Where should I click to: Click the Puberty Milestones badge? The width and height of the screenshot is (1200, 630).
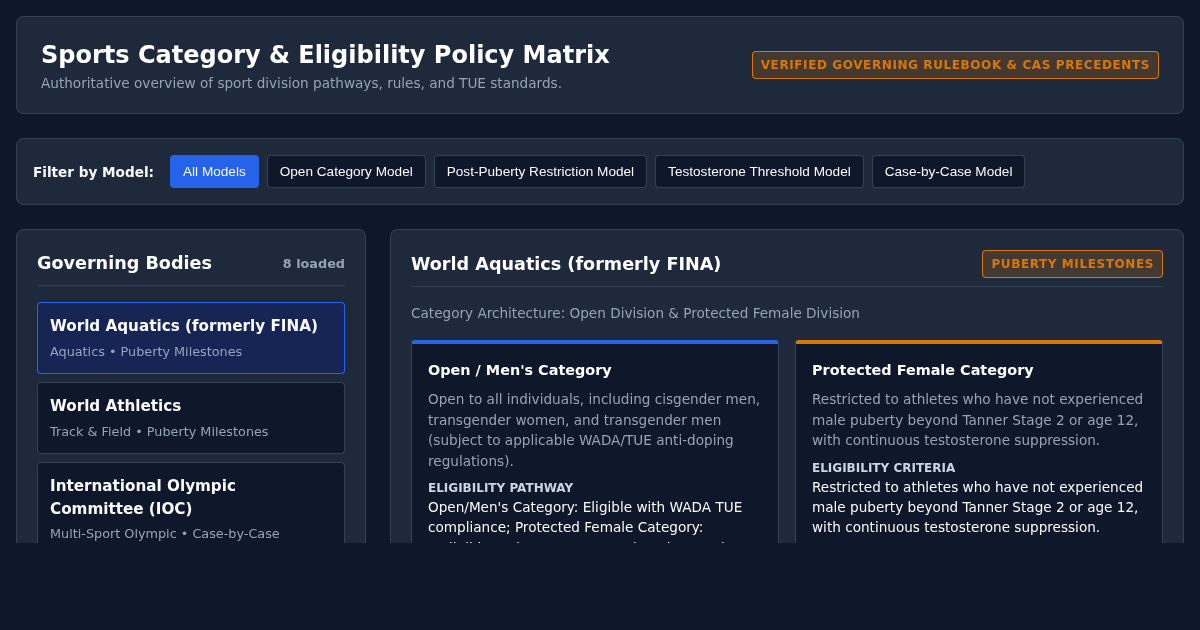[x=1072, y=264]
